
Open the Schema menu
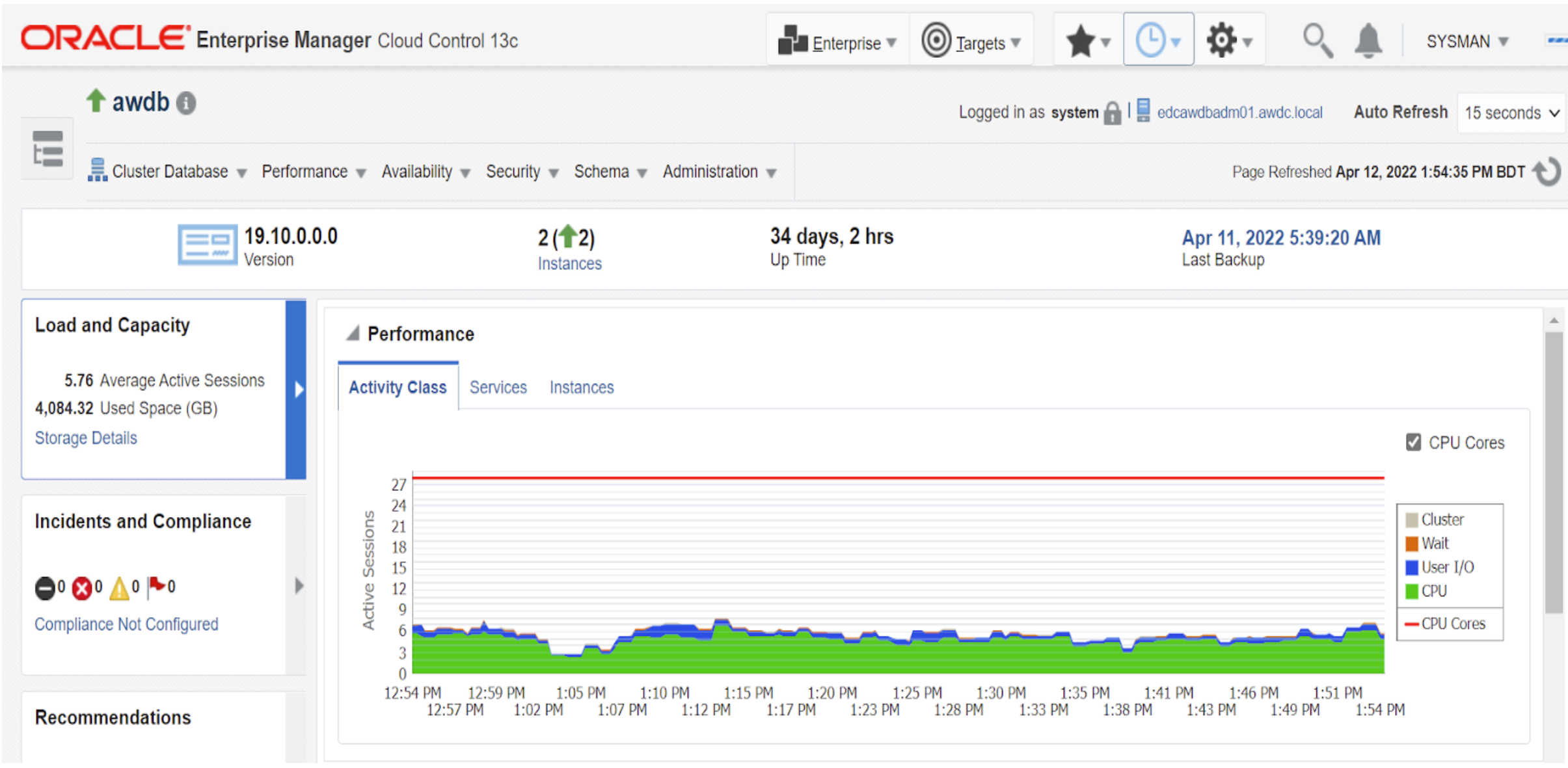click(610, 172)
